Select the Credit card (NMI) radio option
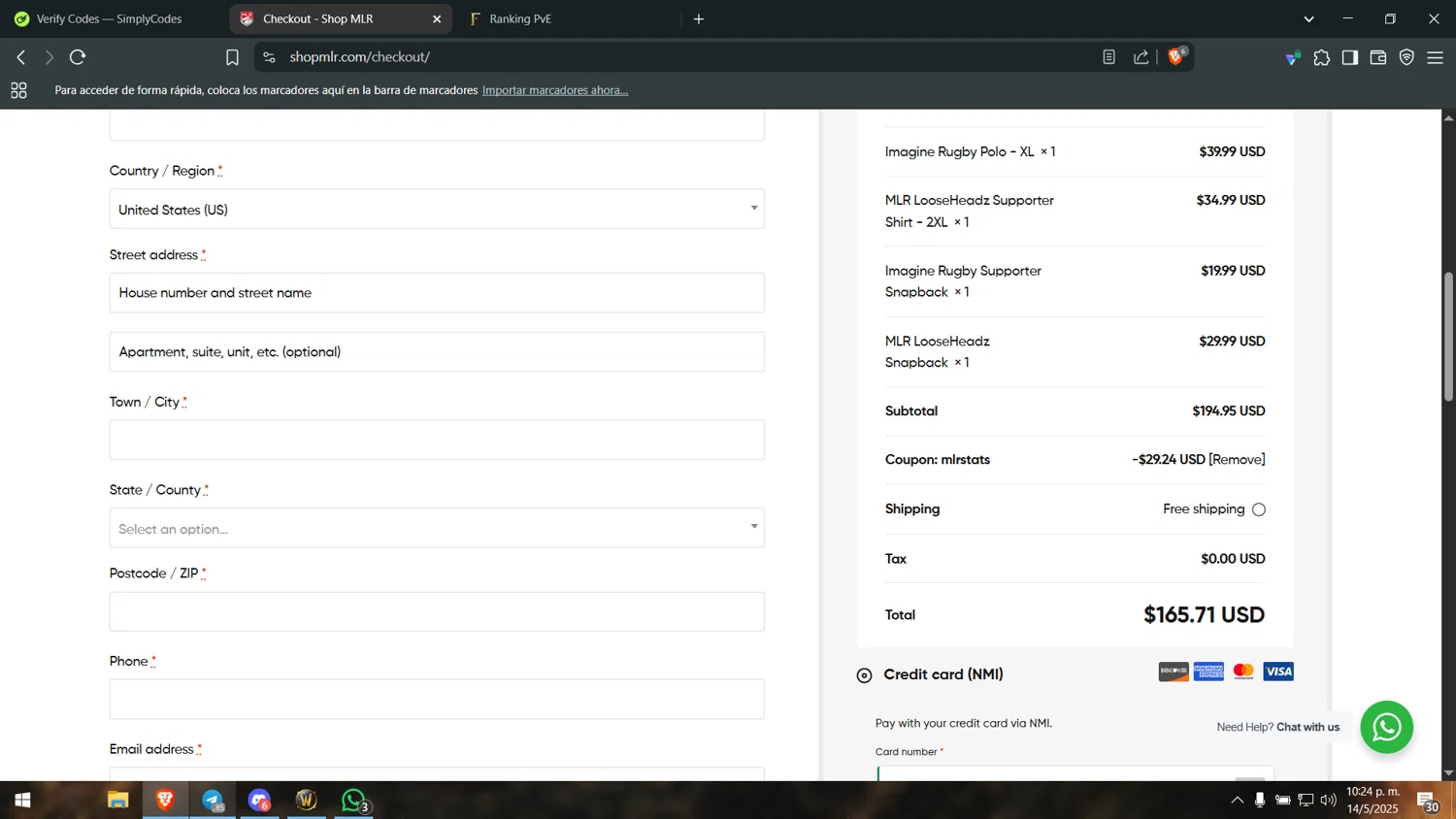Screen dimensions: 1456x819 (864, 675)
